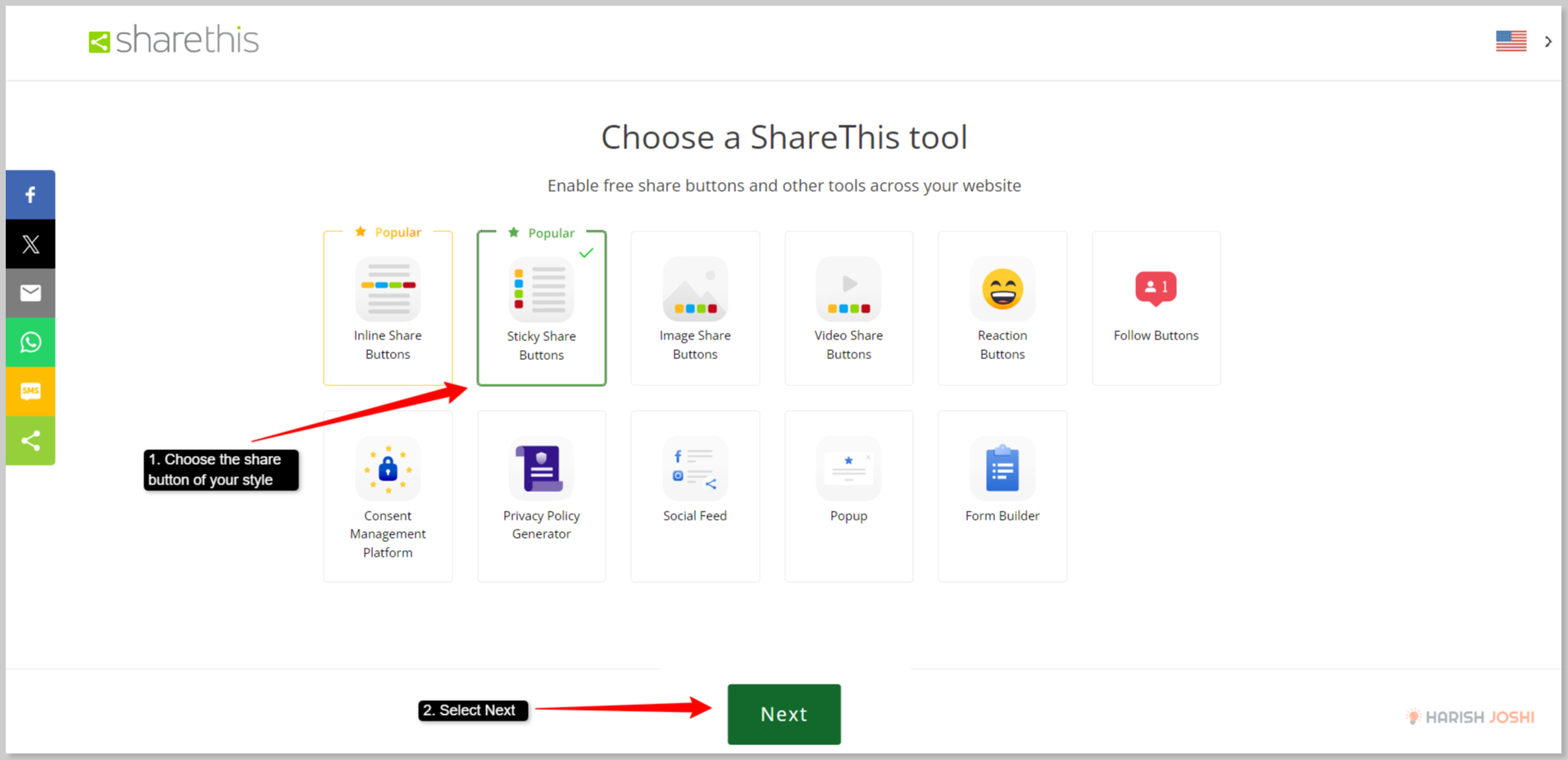
Task: Select the Popup tool icon
Action: tap(848, 469)
